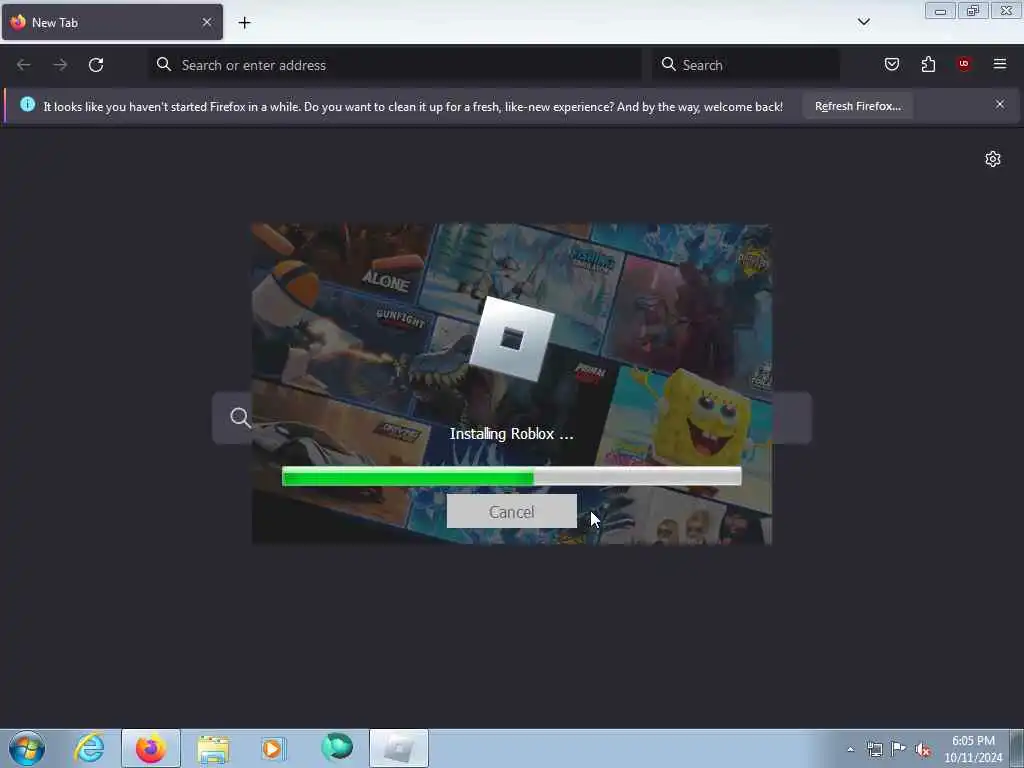Viewport: 1024px width, 768px height.
Task: Show hidden system tray icons
Action: pyautogui.click(x=850, y=749)
